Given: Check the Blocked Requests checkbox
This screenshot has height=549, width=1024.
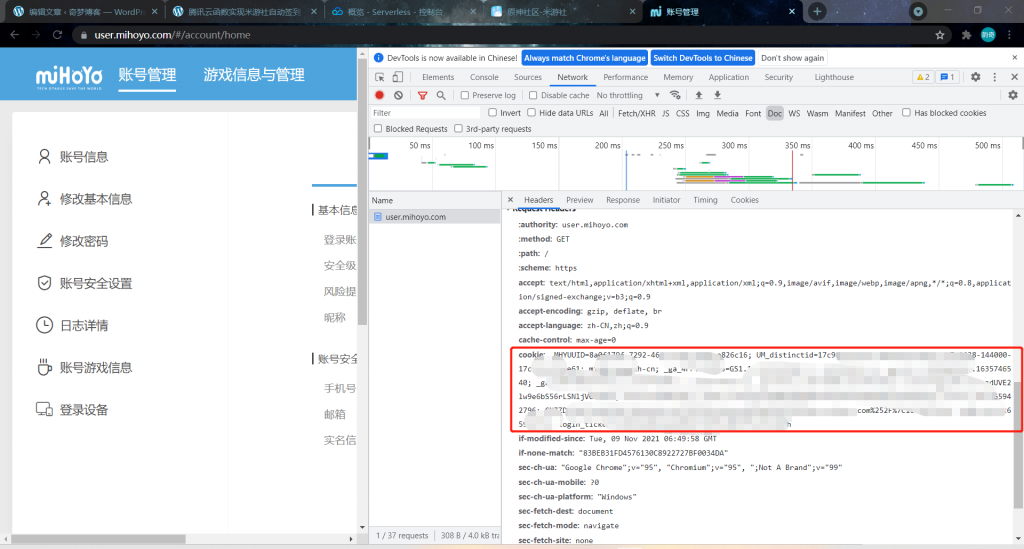Looking at the screenshot, I should click(x=377, y=129).
